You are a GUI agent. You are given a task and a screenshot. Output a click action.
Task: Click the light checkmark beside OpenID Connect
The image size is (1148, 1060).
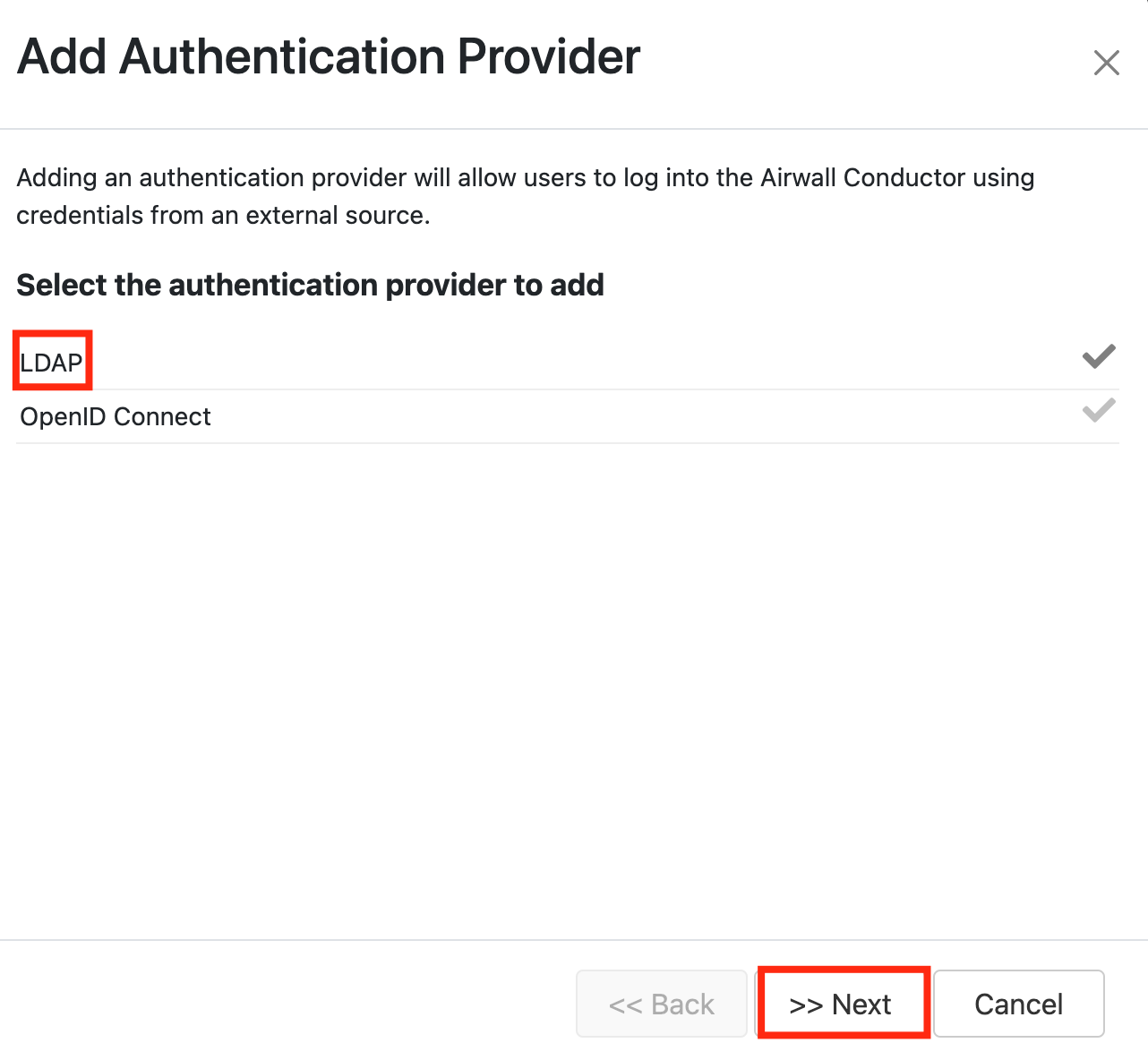pyautogui.click(x=1099, y=410)
